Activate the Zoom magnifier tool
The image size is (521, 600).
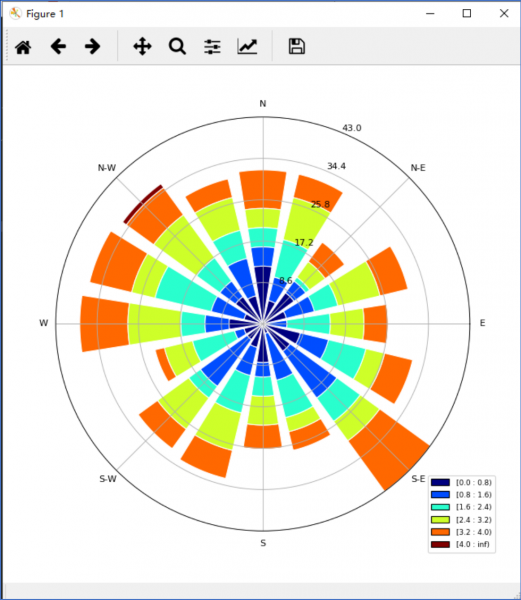point(177,47)
